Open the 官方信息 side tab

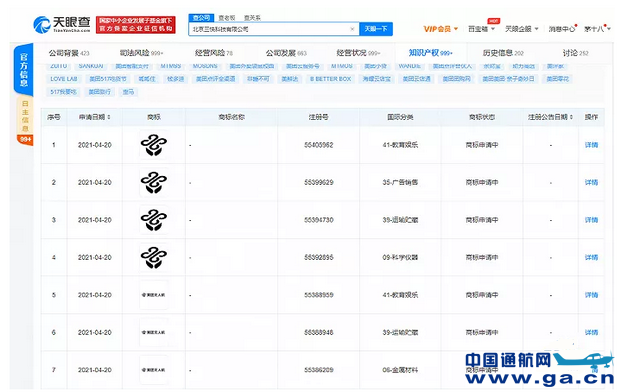24,70
